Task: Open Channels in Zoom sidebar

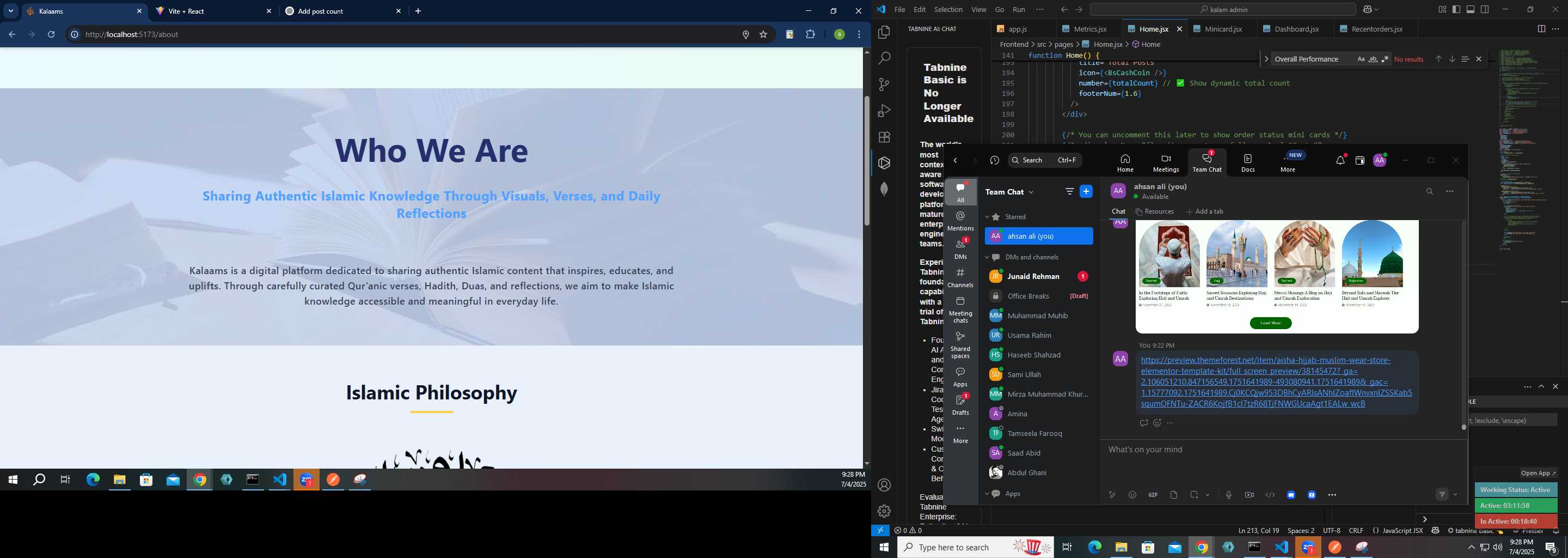Action: 960,278
